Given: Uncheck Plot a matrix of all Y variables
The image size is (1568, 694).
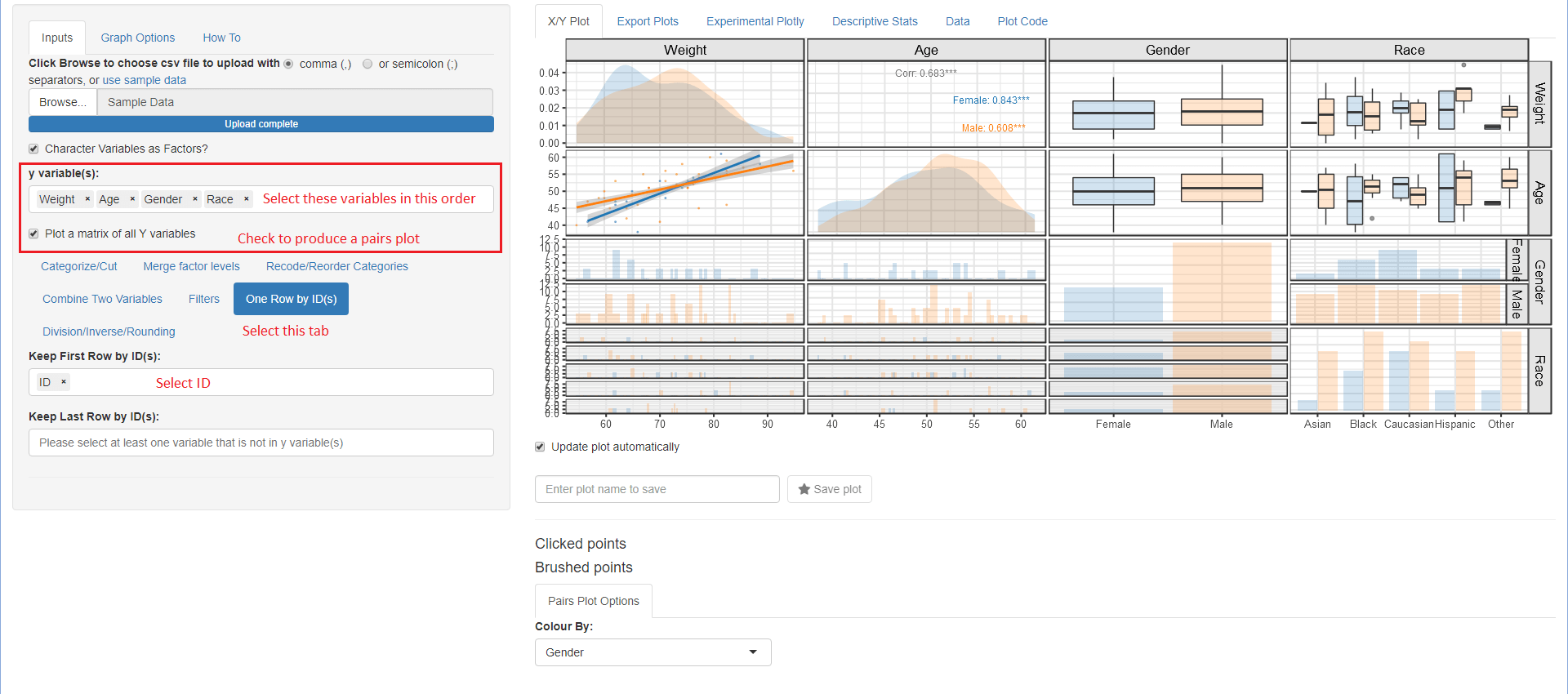Looking at the screenshot, I should 33,234.
